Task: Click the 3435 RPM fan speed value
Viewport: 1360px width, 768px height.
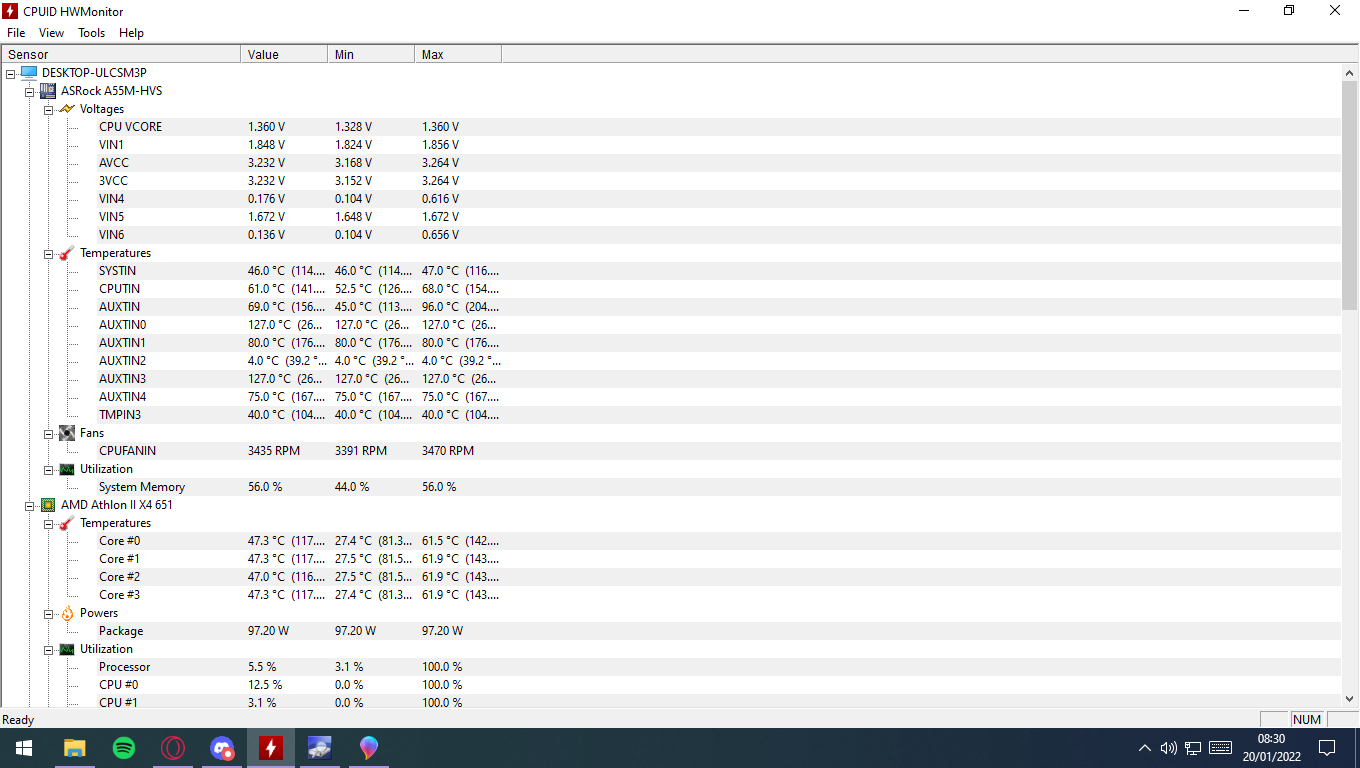Action: [274, 451]
